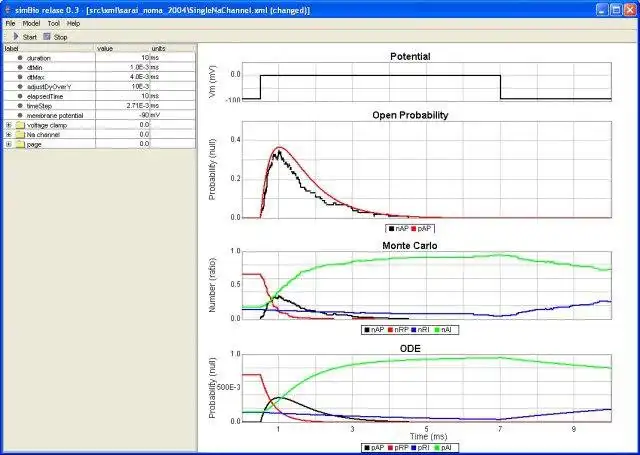
Task: Click the bullet icon beside dtMax
Action: (x=20, y=77)
